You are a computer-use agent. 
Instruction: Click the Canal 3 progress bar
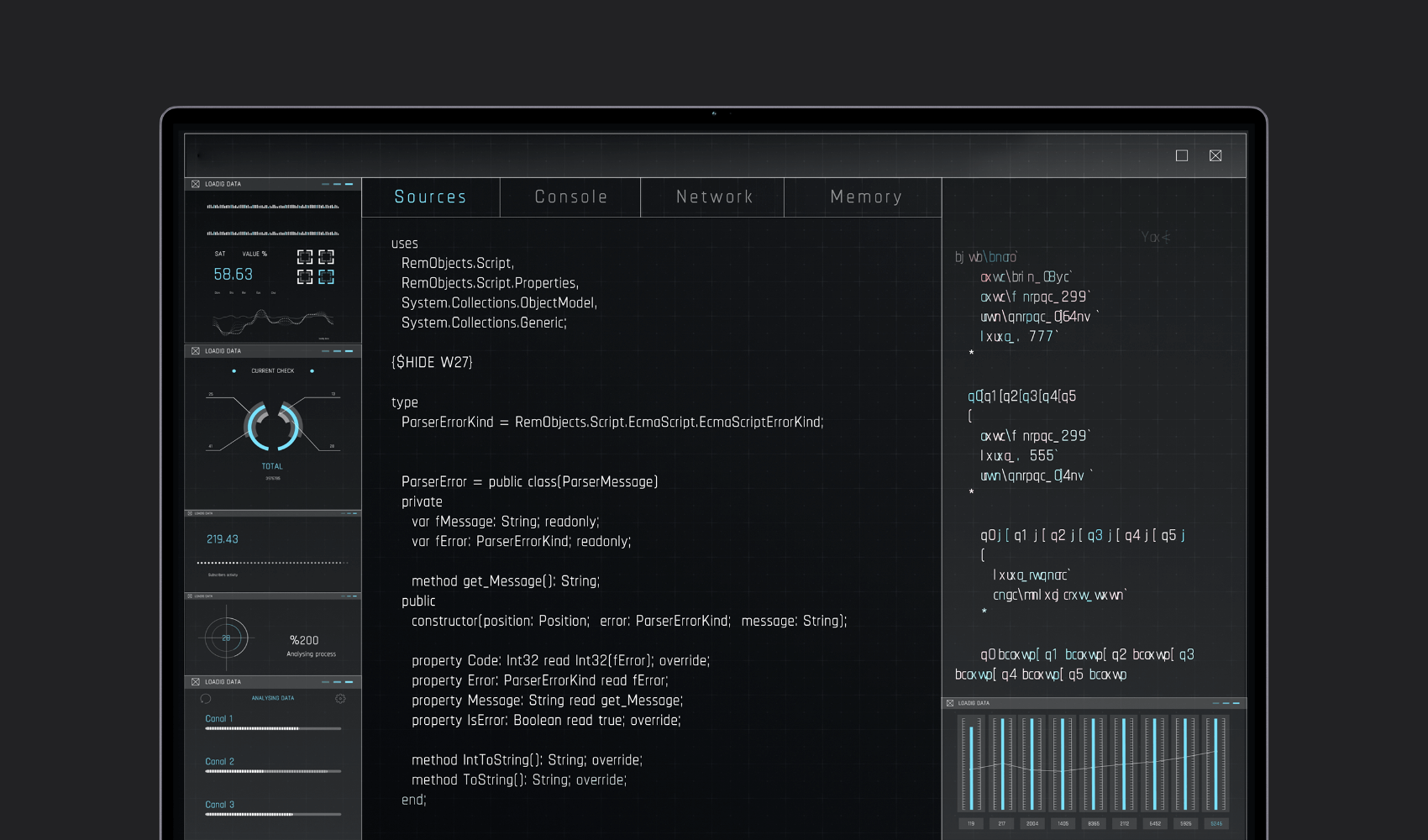pos(273,815)
